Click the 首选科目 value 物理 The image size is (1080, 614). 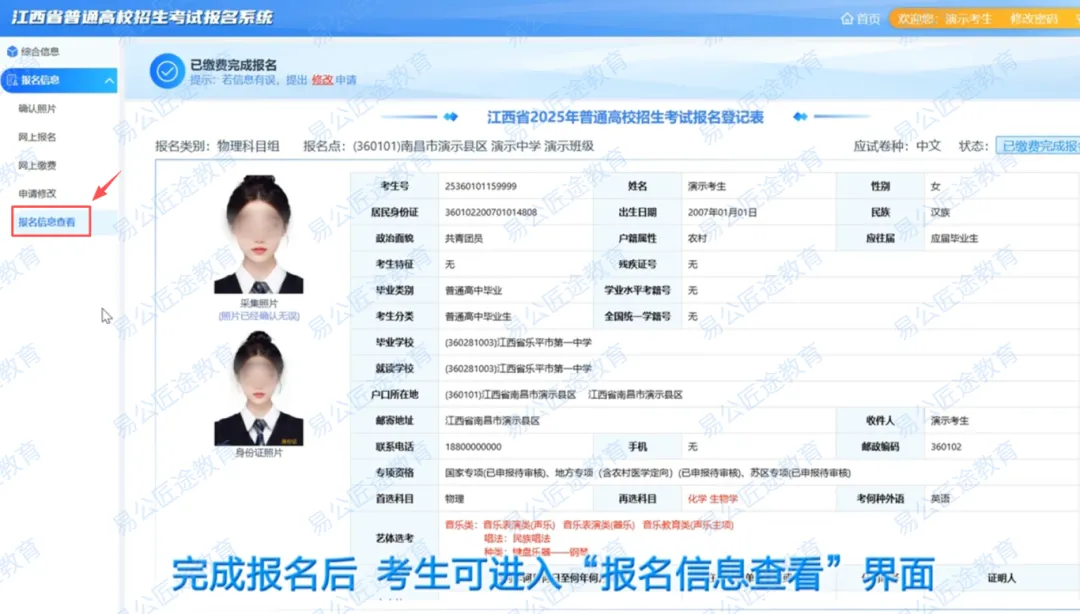[455, 499]
